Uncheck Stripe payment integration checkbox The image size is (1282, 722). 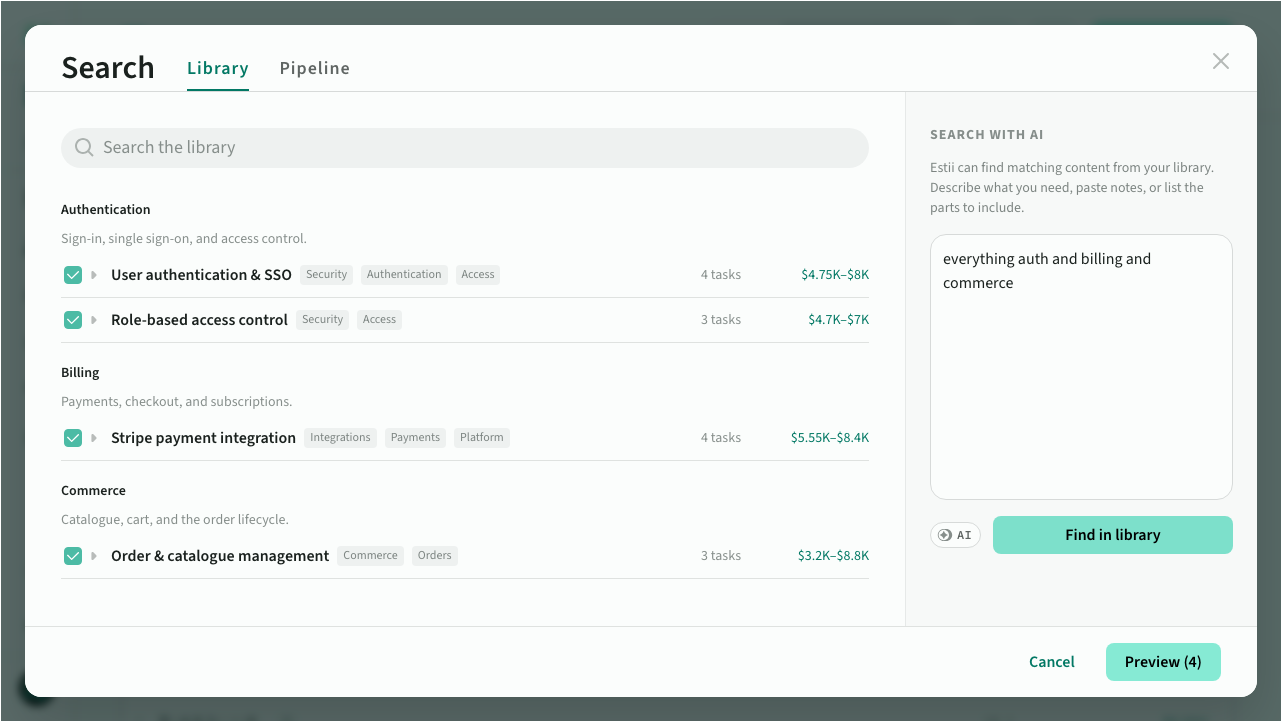[x=73, y=438]
